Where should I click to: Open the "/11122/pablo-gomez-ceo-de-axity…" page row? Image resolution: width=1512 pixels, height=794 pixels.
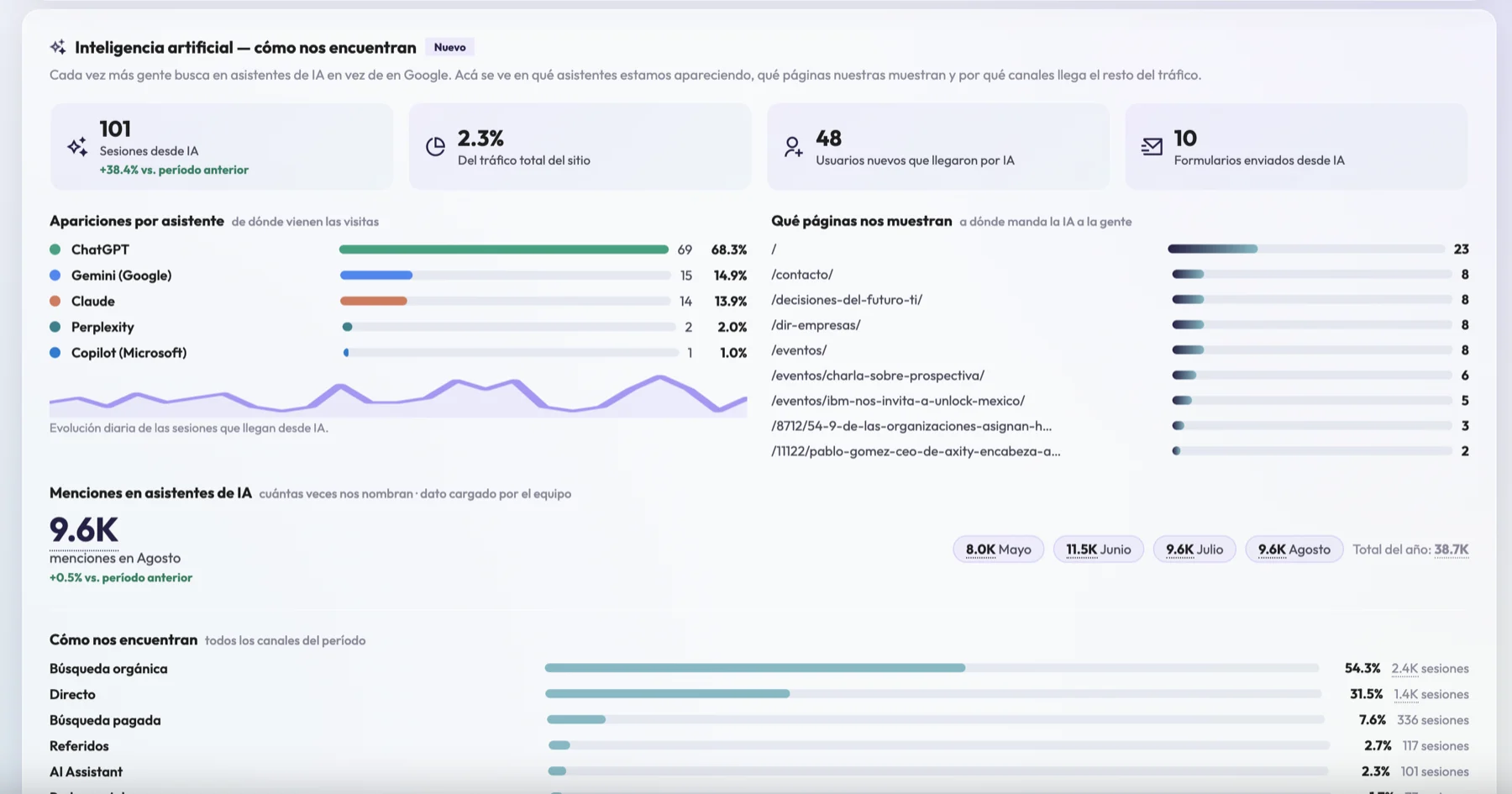coord(1120,451)
